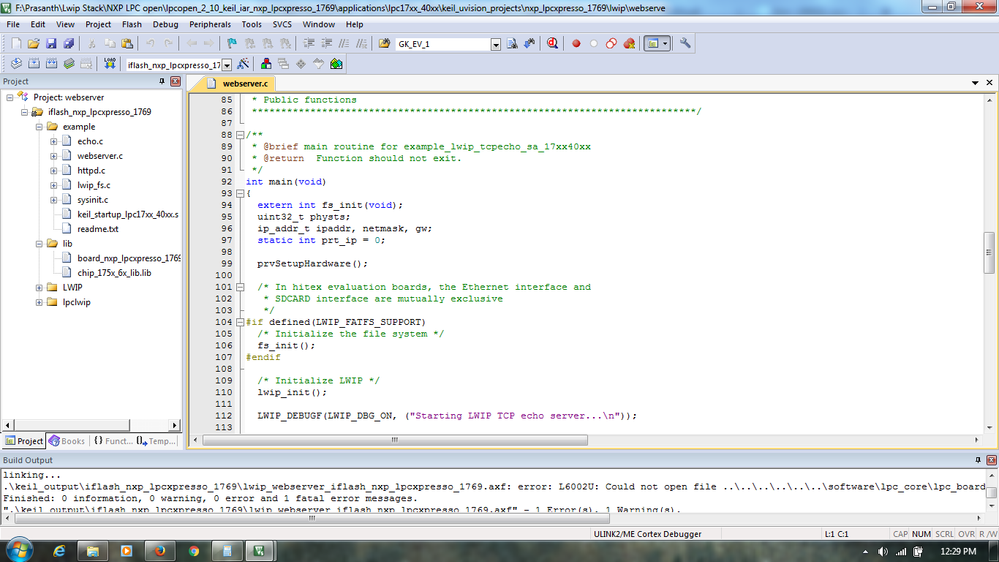Open the Window layout dropdown arrow
The height and width of the screenshot is (562, 999).
[665, 43]
